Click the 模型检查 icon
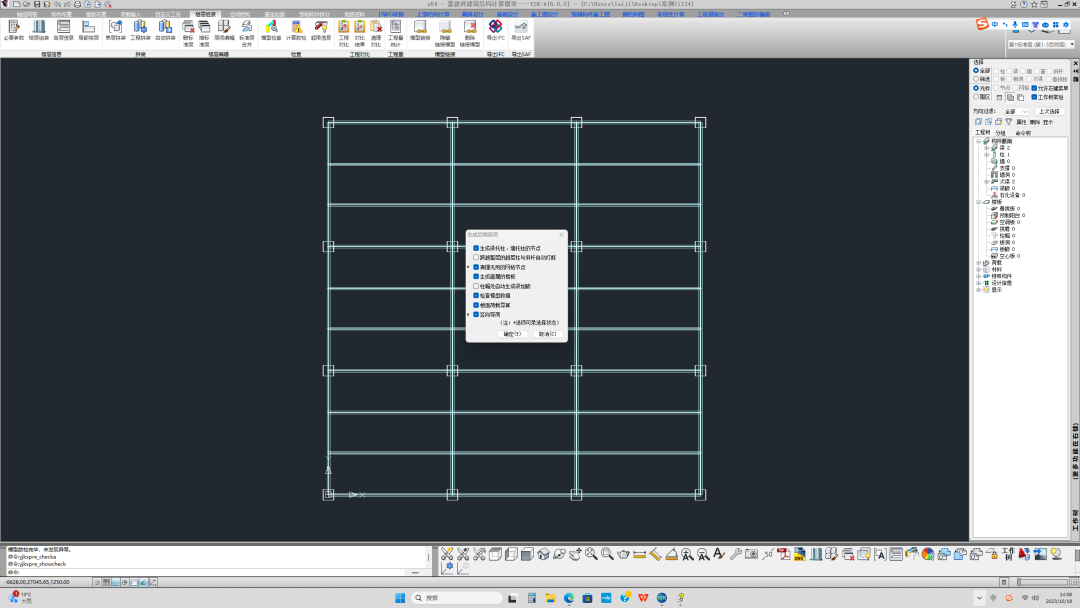Viewport: 1080px width, 608px height. point(271,30)
